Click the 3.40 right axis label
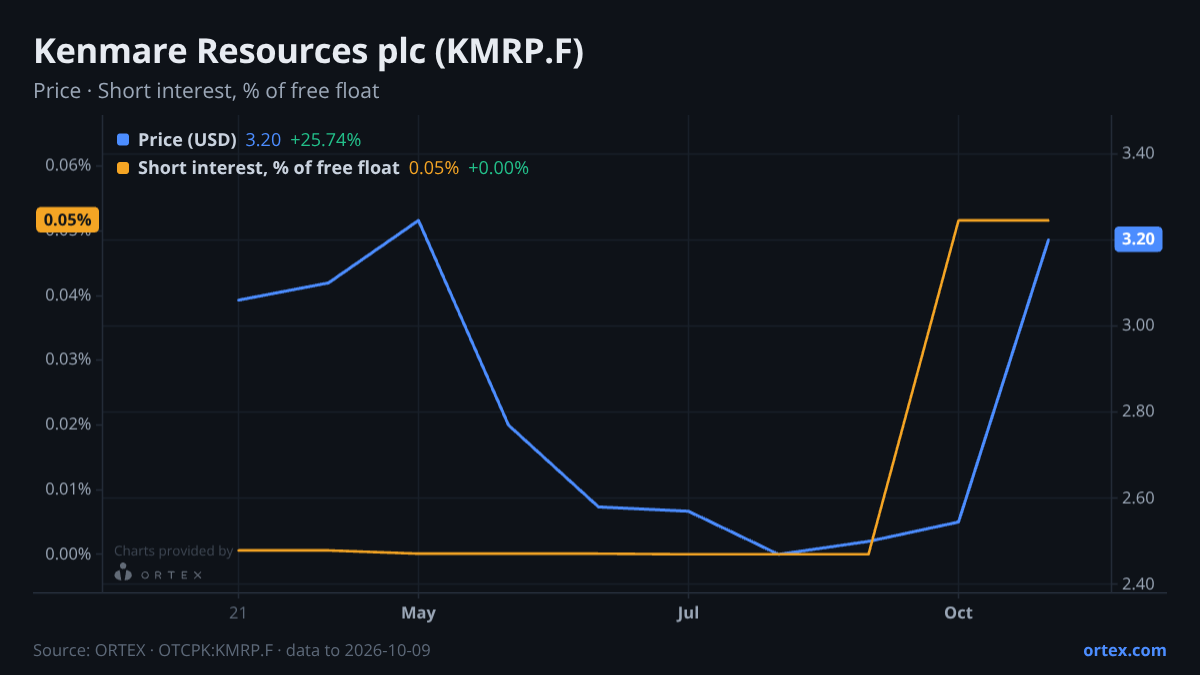Screen dimensions: 1200x675 [x=1138, y=153]
